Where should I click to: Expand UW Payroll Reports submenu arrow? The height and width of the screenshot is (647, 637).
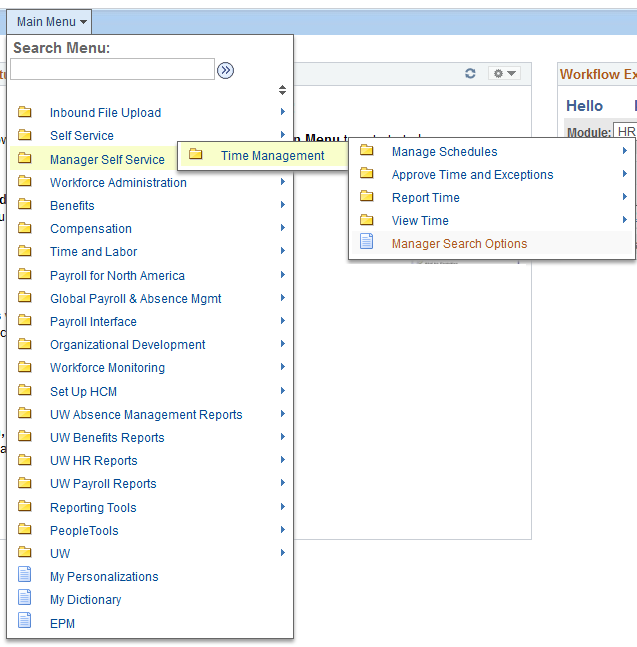(283, 482)
